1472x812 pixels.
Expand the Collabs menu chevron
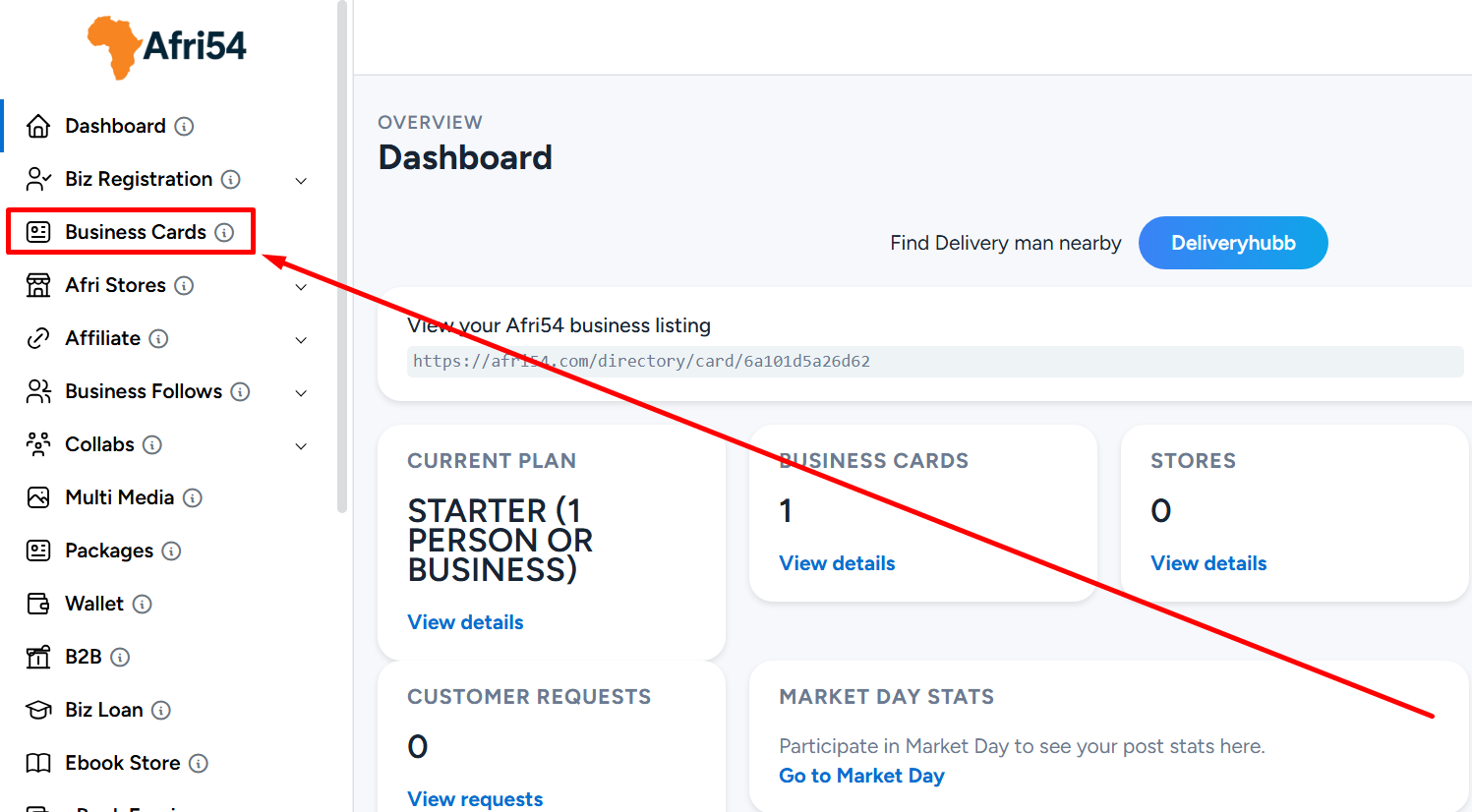(x=301, y=445)
